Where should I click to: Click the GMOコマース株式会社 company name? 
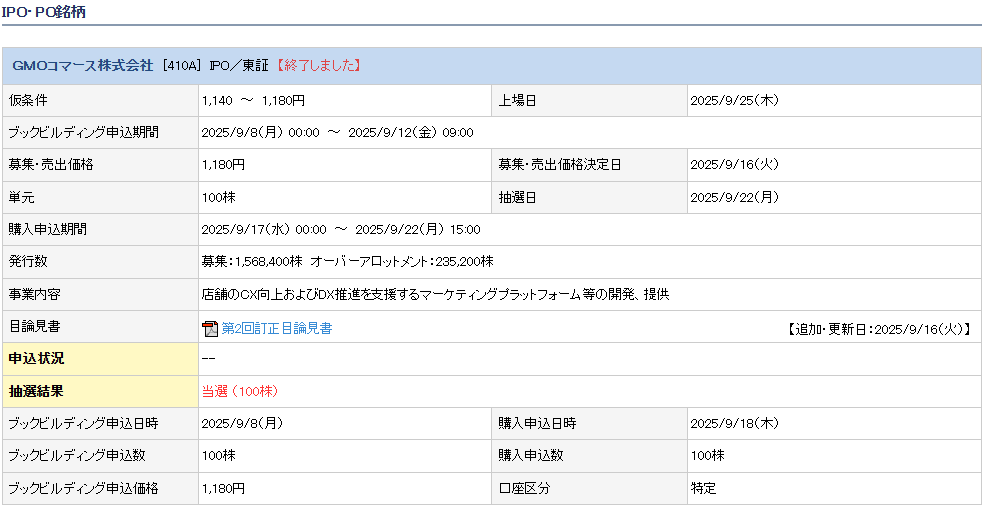82,65
